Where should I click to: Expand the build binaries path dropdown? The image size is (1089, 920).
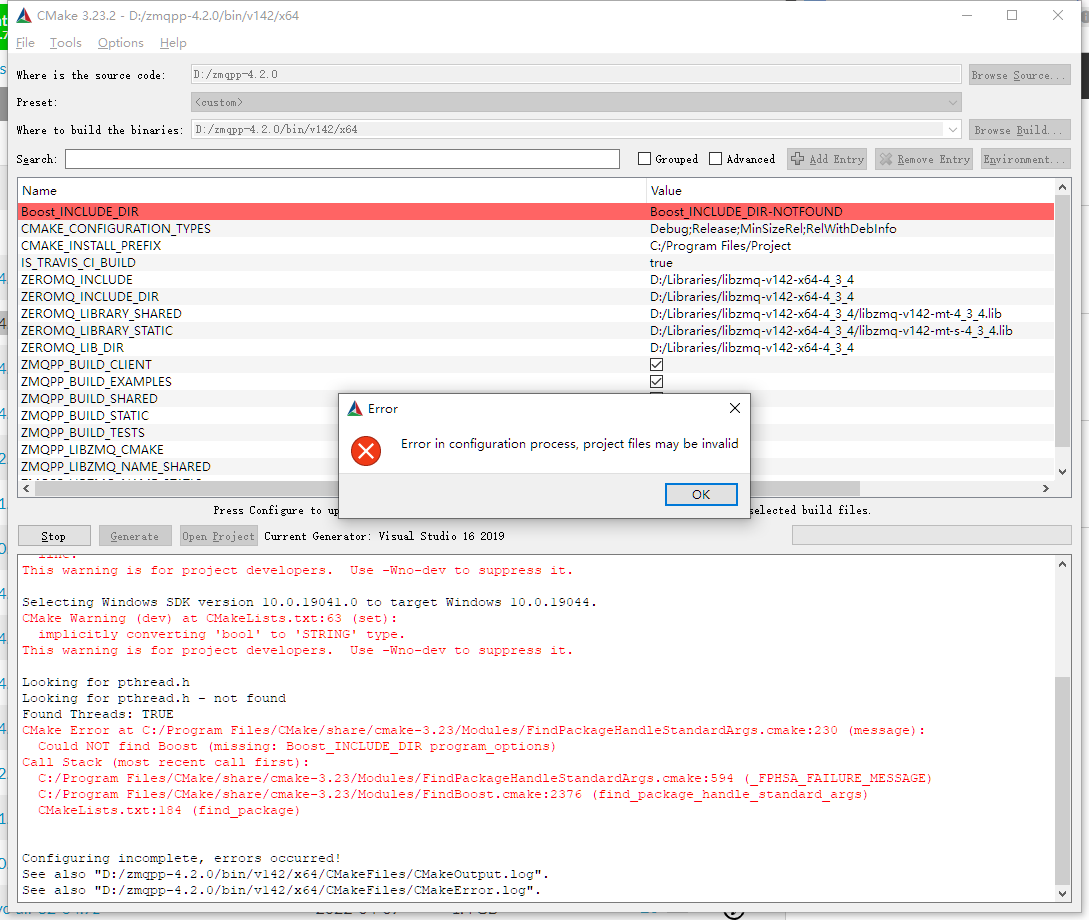click(x=952, y=129)
